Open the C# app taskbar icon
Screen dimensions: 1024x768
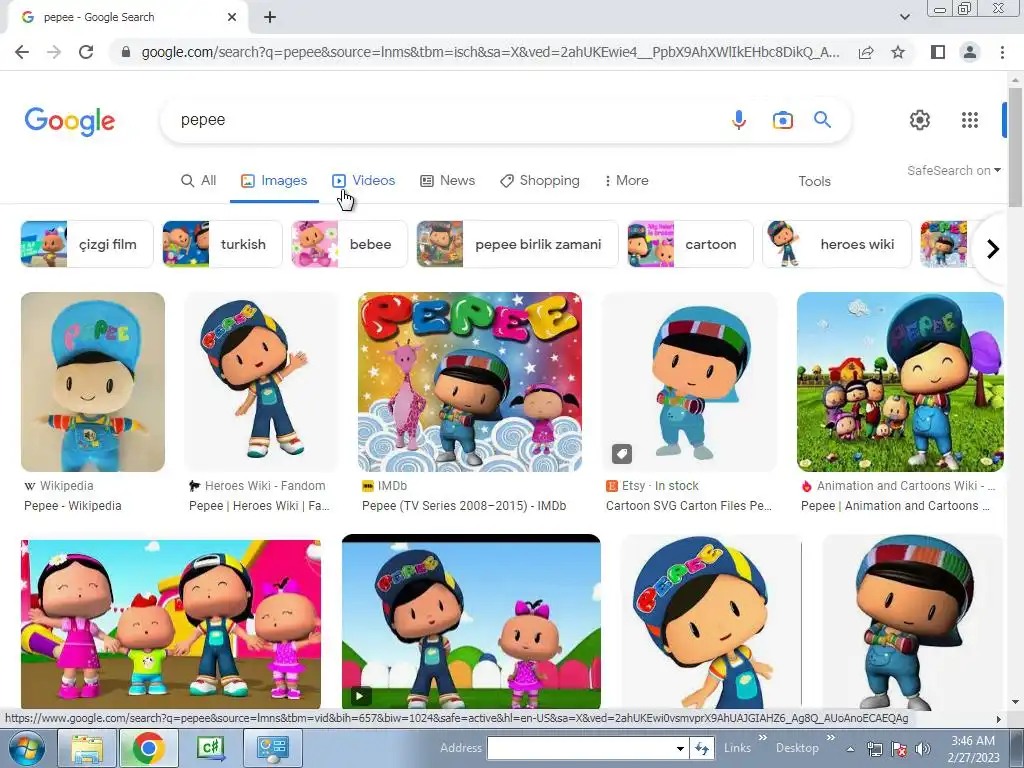click(x=210, y=748)
